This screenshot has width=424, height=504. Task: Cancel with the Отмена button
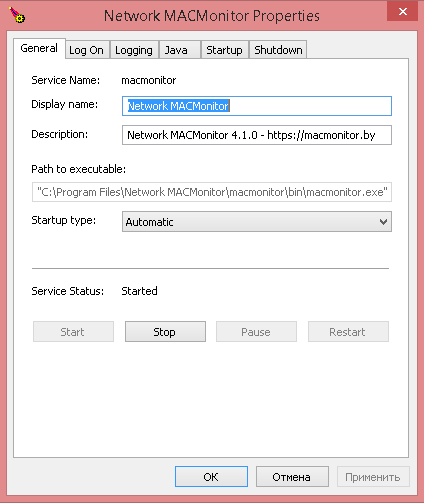292,477
